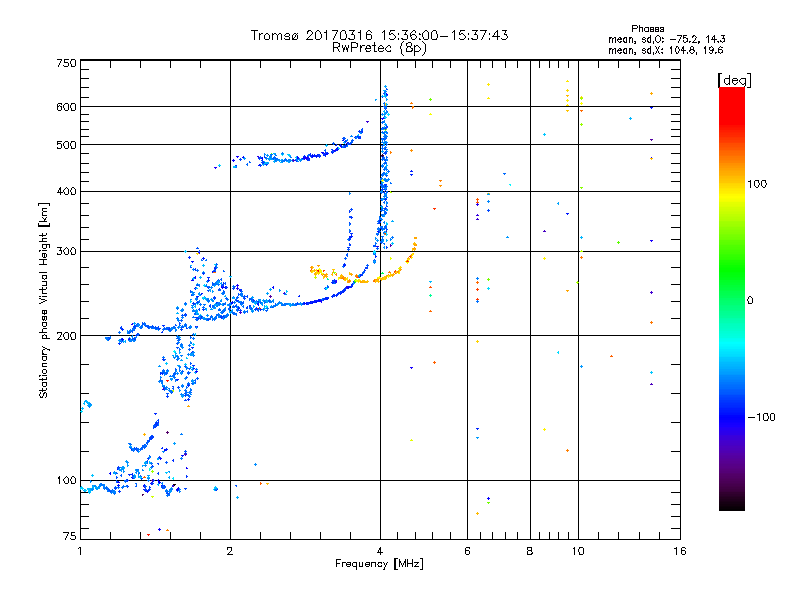Click the y-axis label "750"

tap(66, 63)
